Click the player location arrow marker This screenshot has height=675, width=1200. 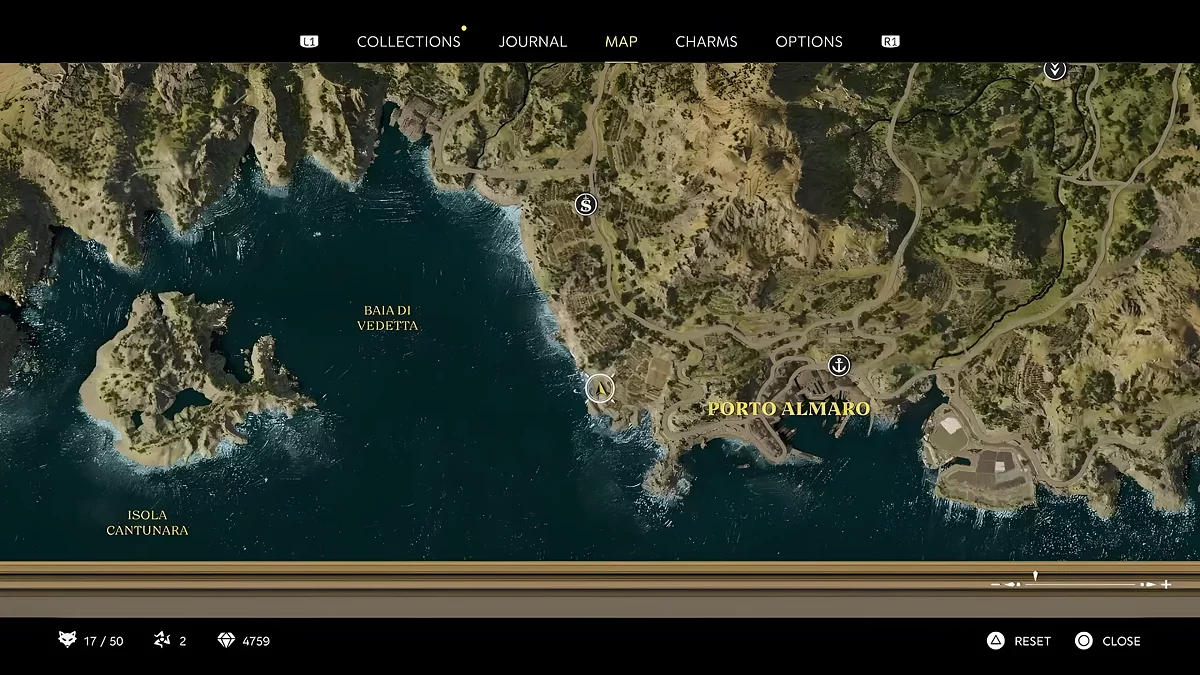[x=600, y=388]
